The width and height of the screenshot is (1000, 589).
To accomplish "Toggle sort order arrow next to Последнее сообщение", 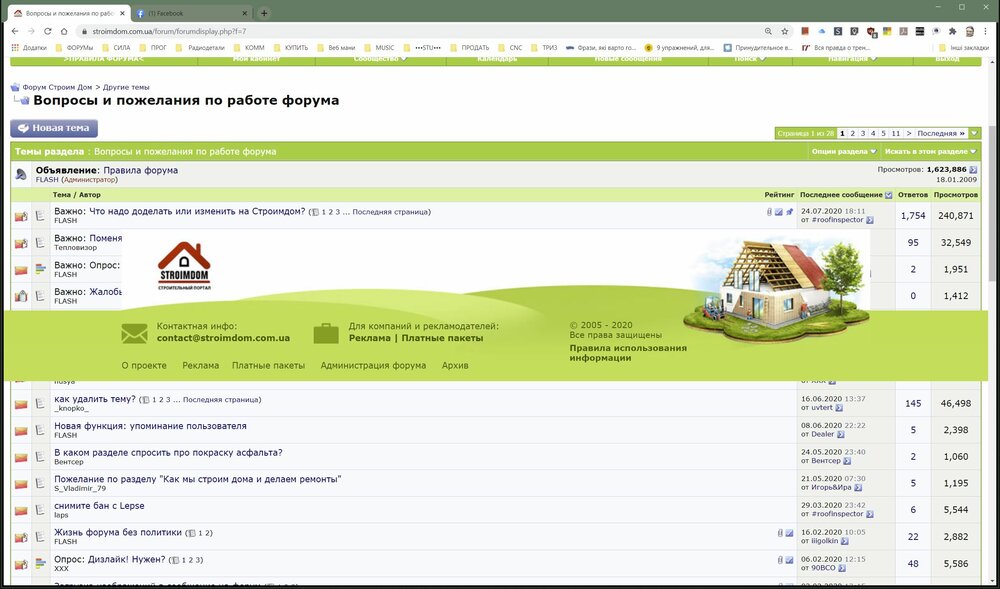I will pos(888,195).
